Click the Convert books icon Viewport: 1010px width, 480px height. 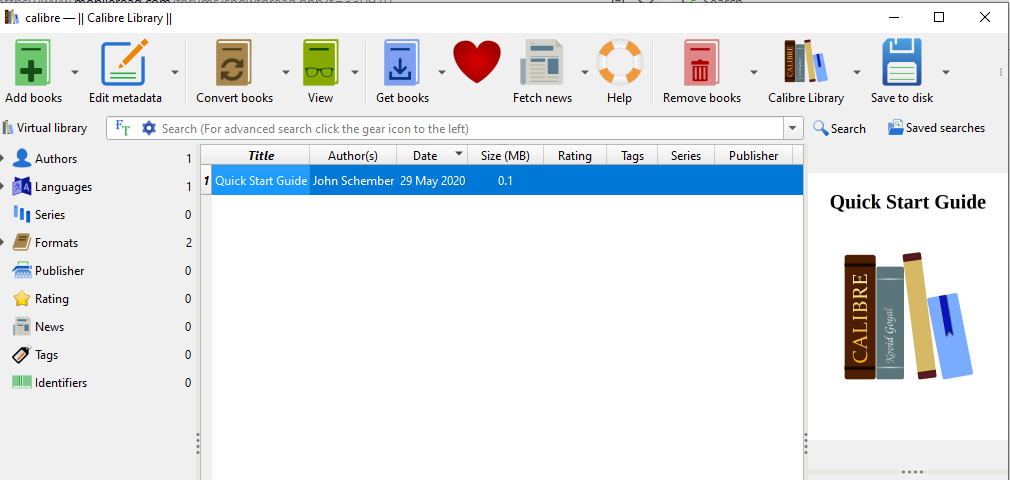(x=234, y=62)
